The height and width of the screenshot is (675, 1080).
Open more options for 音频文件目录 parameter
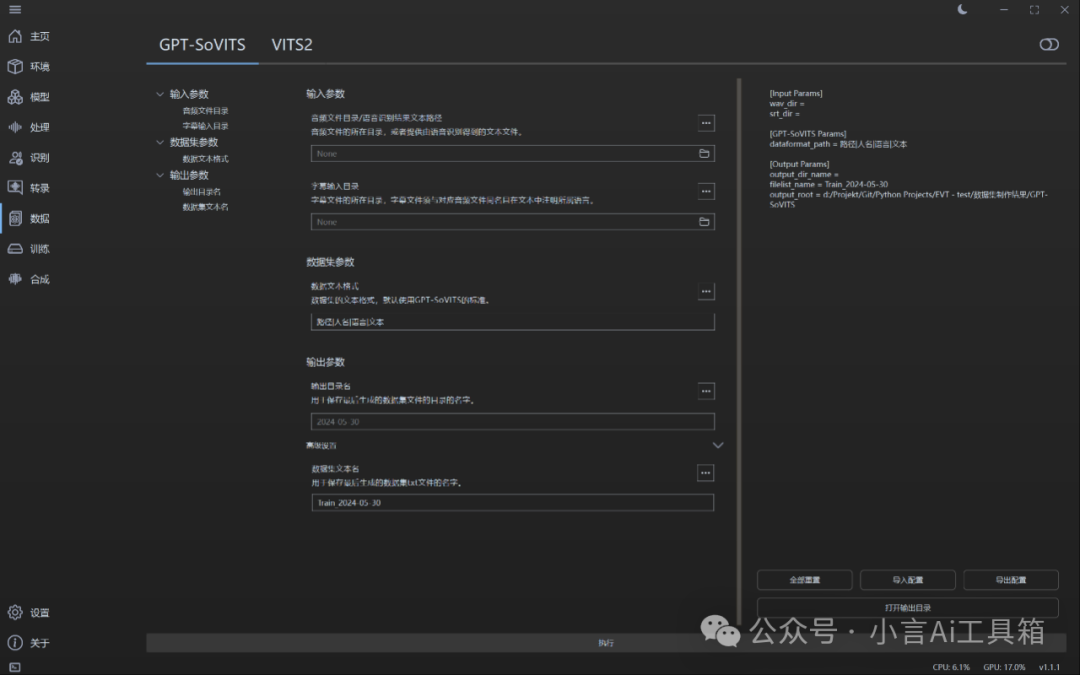click(x=706, y=123)
